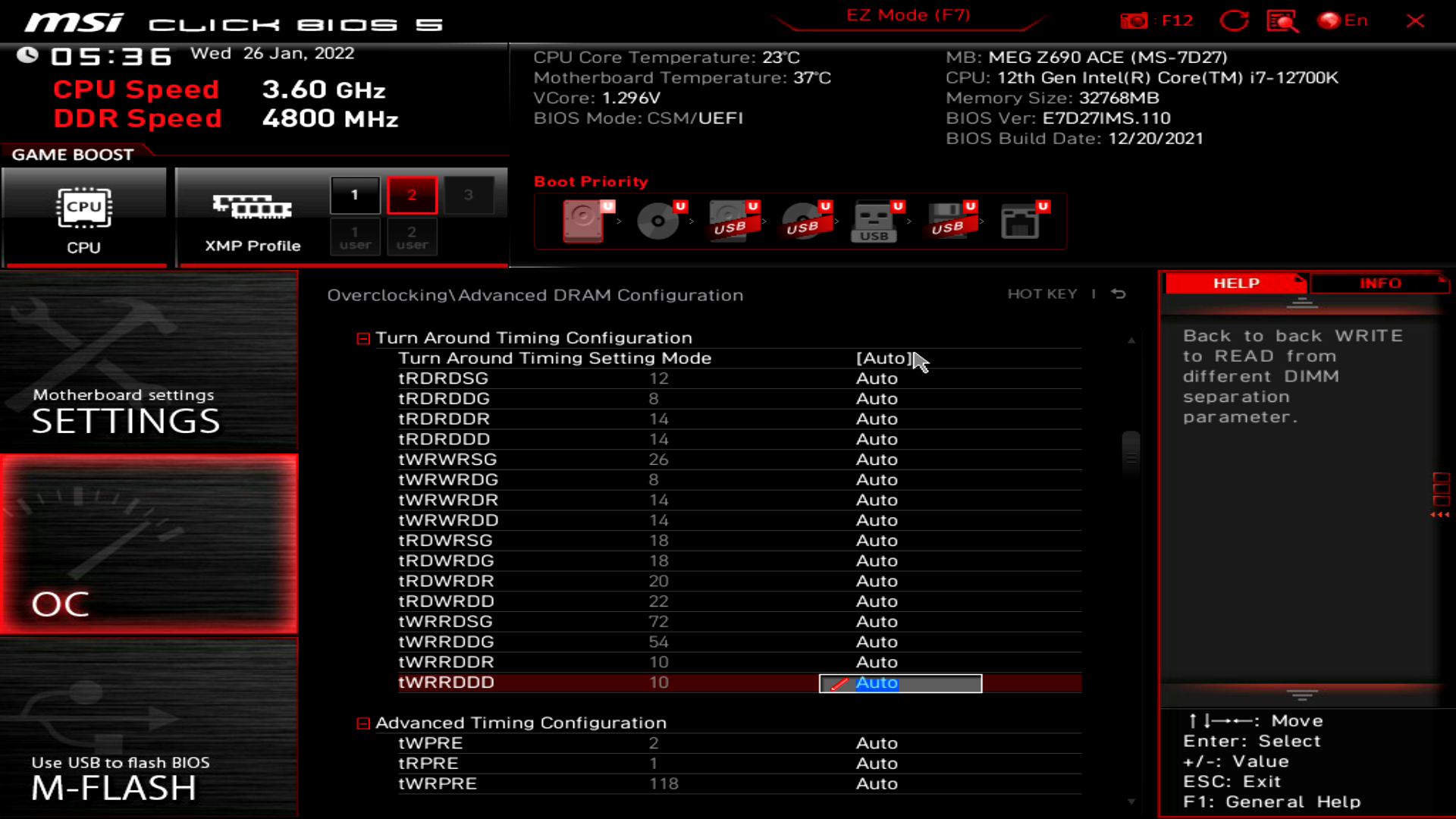This screenshot has height=819, width=1456.
Task: Take a screenshot with the F12 camera icon
Action: pos(1134,20)
